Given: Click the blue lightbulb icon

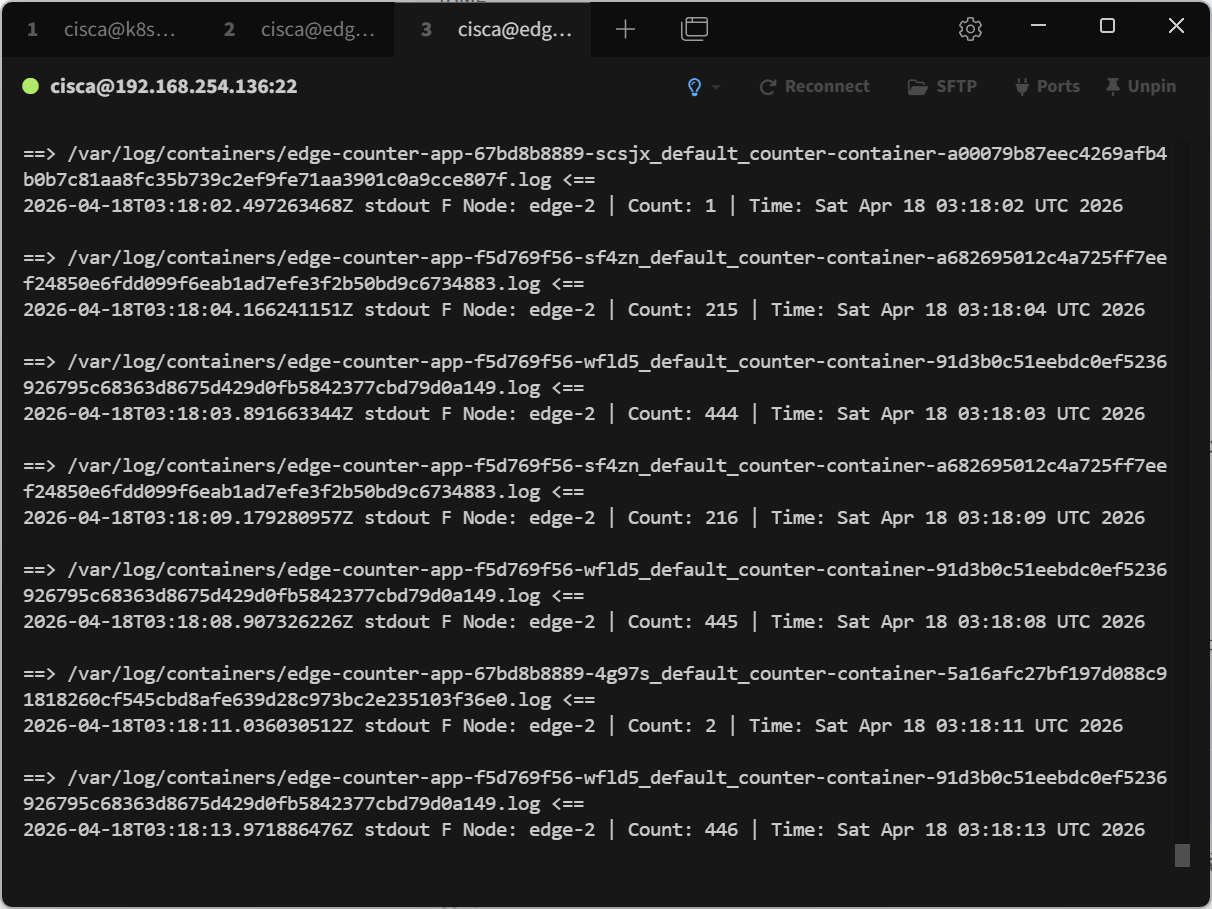Looking at the screenshot, I should 695,87.
